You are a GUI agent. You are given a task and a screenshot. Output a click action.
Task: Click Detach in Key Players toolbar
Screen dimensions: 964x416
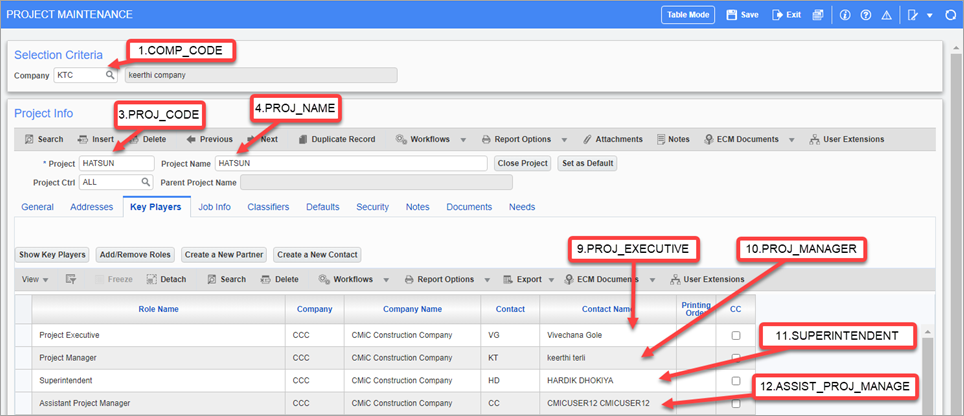(167, 279)
